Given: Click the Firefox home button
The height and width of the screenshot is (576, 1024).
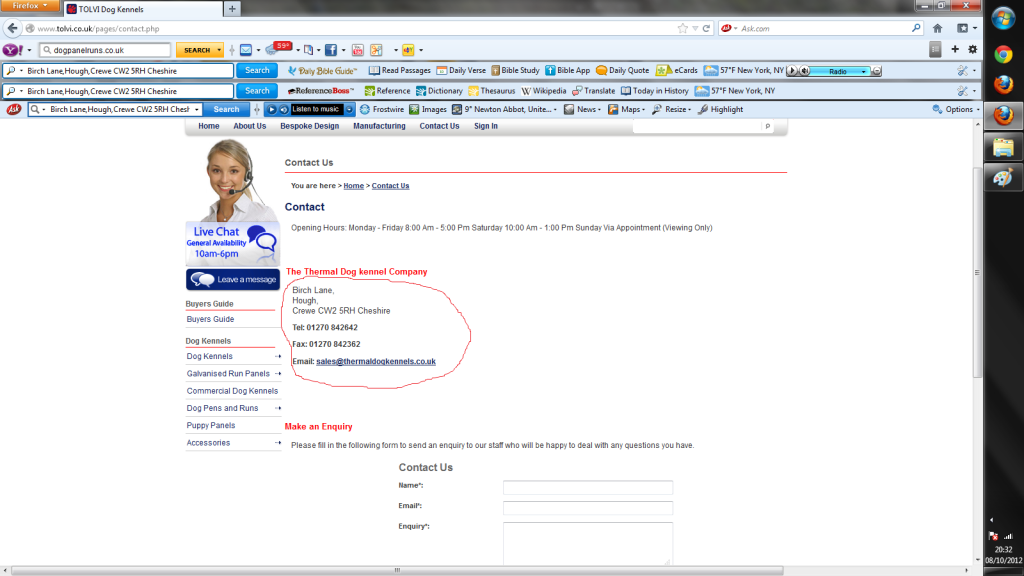Looking at the screenshot, I should click(938, 28).
